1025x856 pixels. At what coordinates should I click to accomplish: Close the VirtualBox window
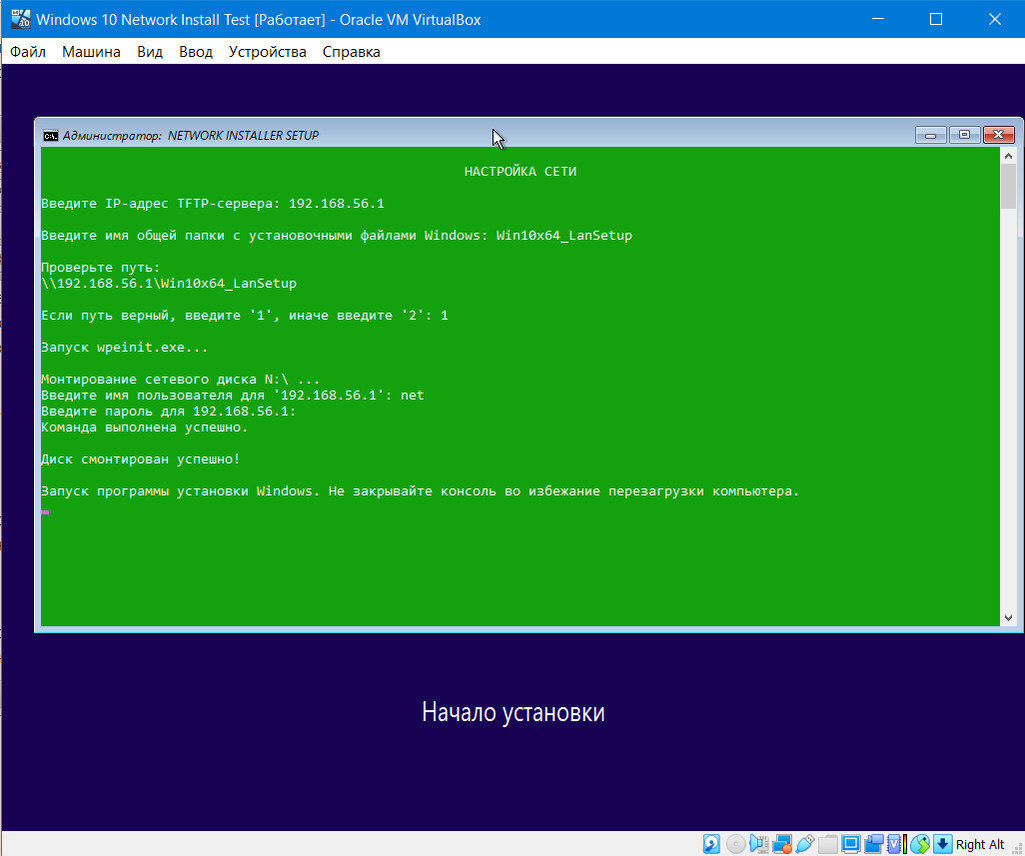click(x=994, y=19)
